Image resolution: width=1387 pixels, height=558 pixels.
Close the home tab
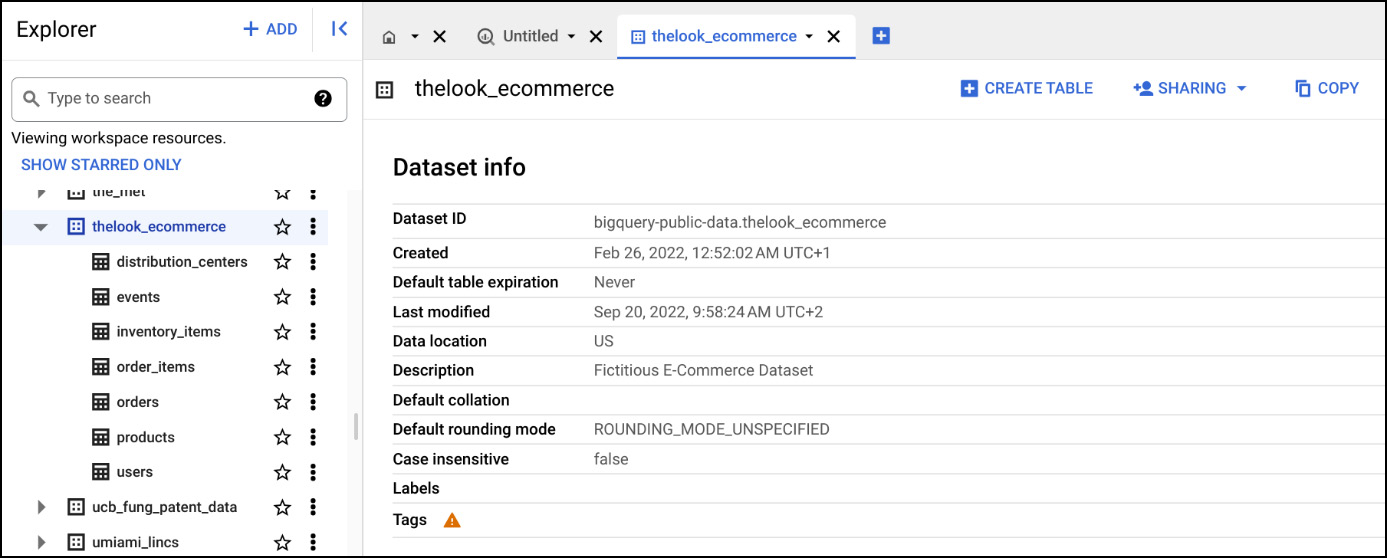pos(439,37)
